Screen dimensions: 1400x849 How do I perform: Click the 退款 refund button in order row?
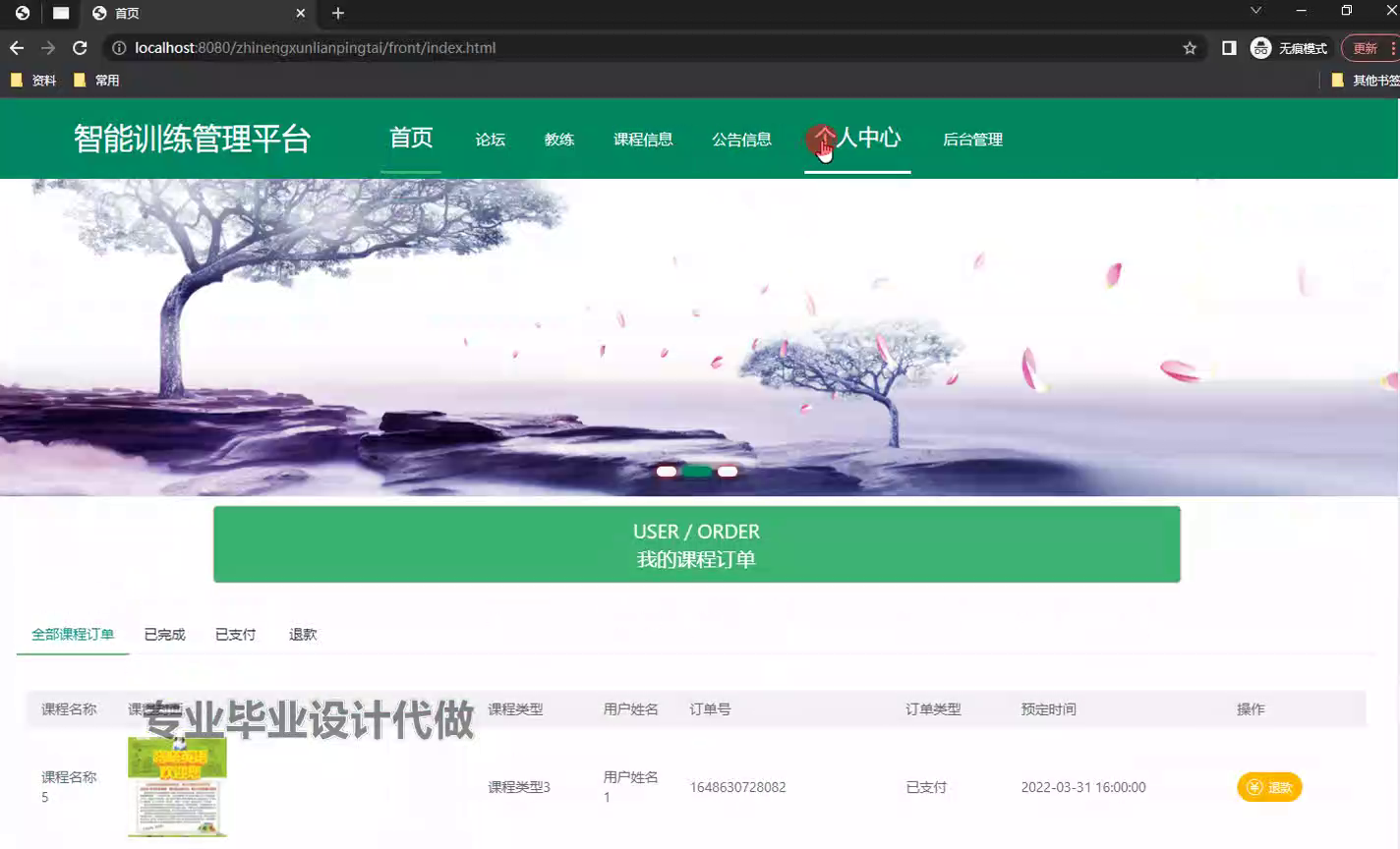pyautogui.click(x=1269, y=787)
